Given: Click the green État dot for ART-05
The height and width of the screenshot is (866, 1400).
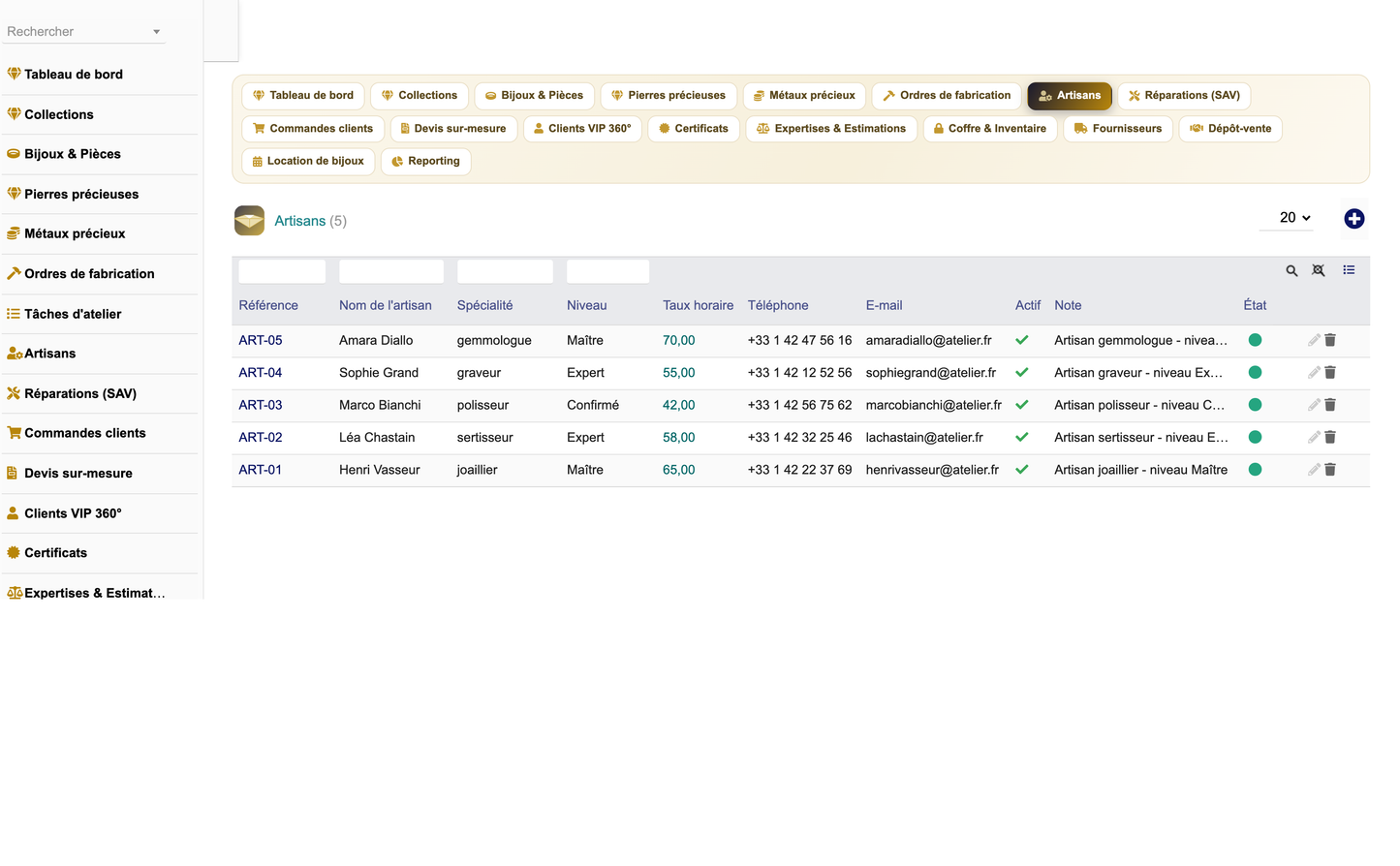Looking at the screenshot, I should click(1255, 340).
